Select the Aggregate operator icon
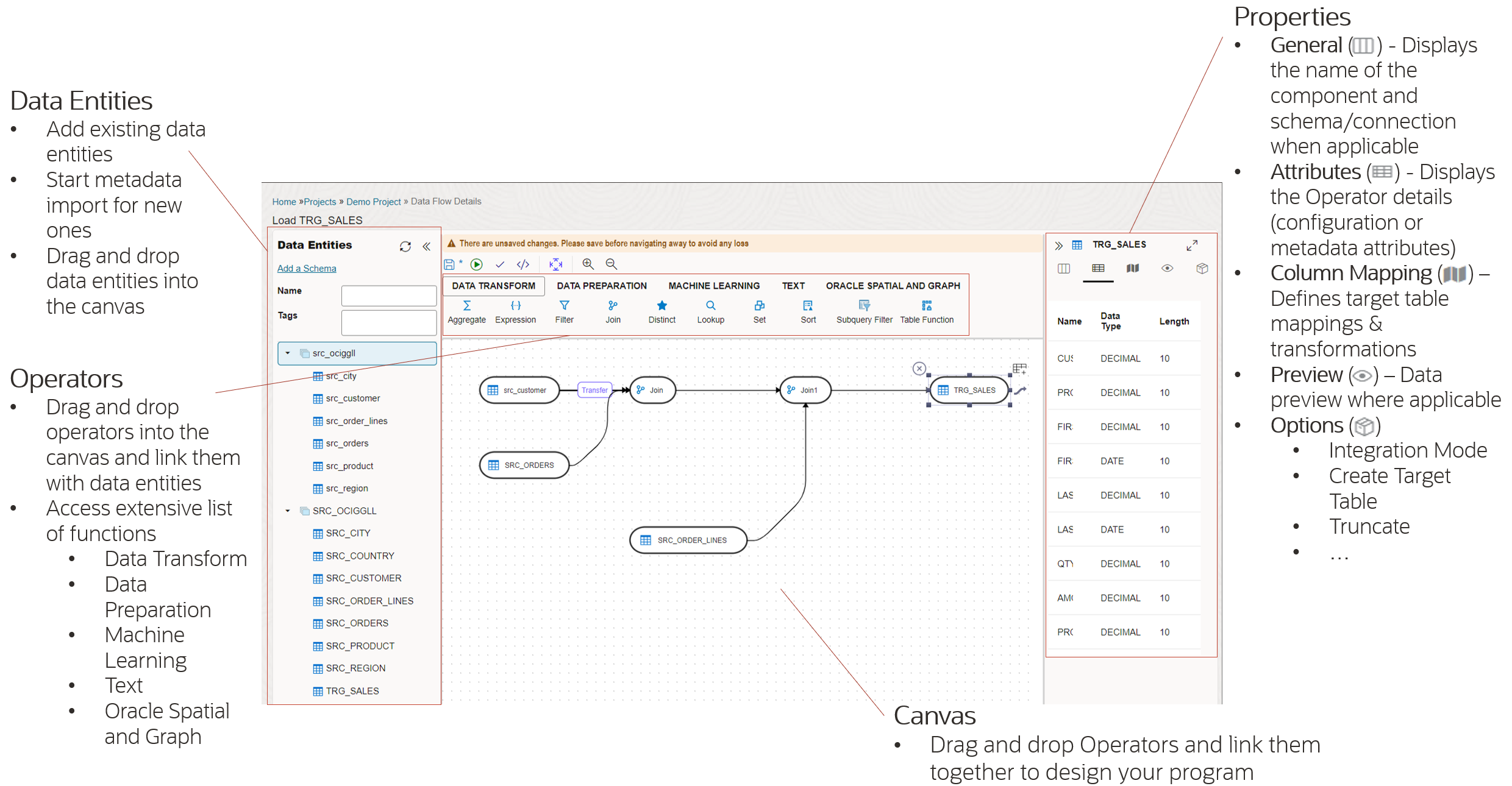 467,306
